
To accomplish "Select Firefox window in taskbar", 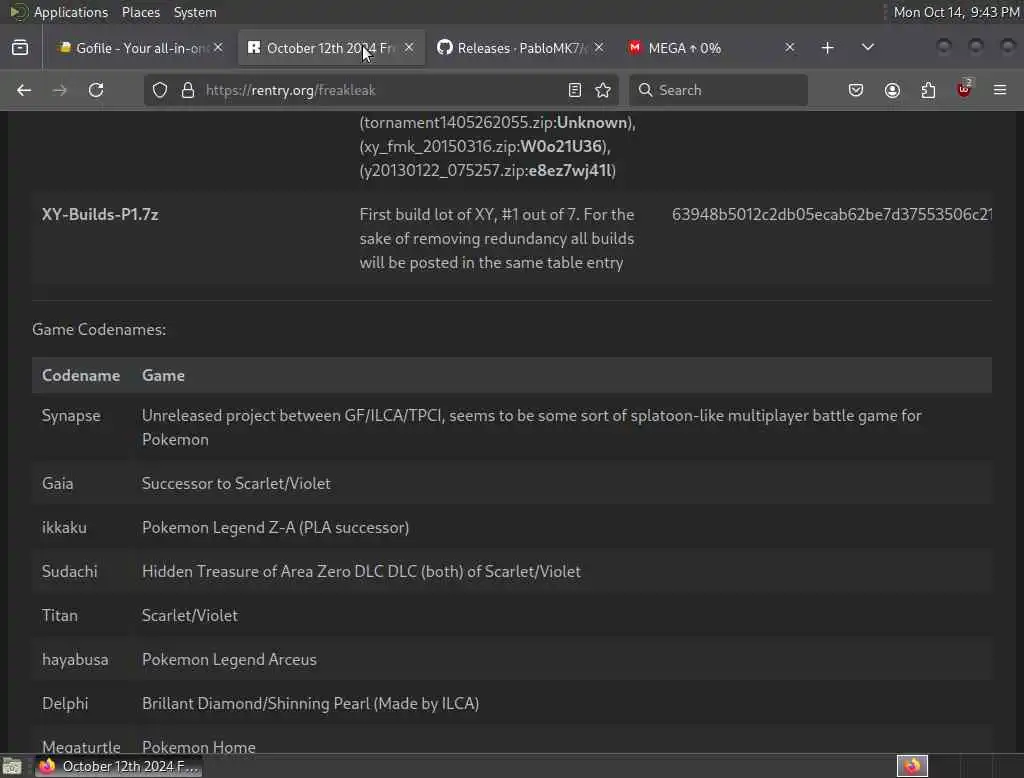I will [118, 766].
